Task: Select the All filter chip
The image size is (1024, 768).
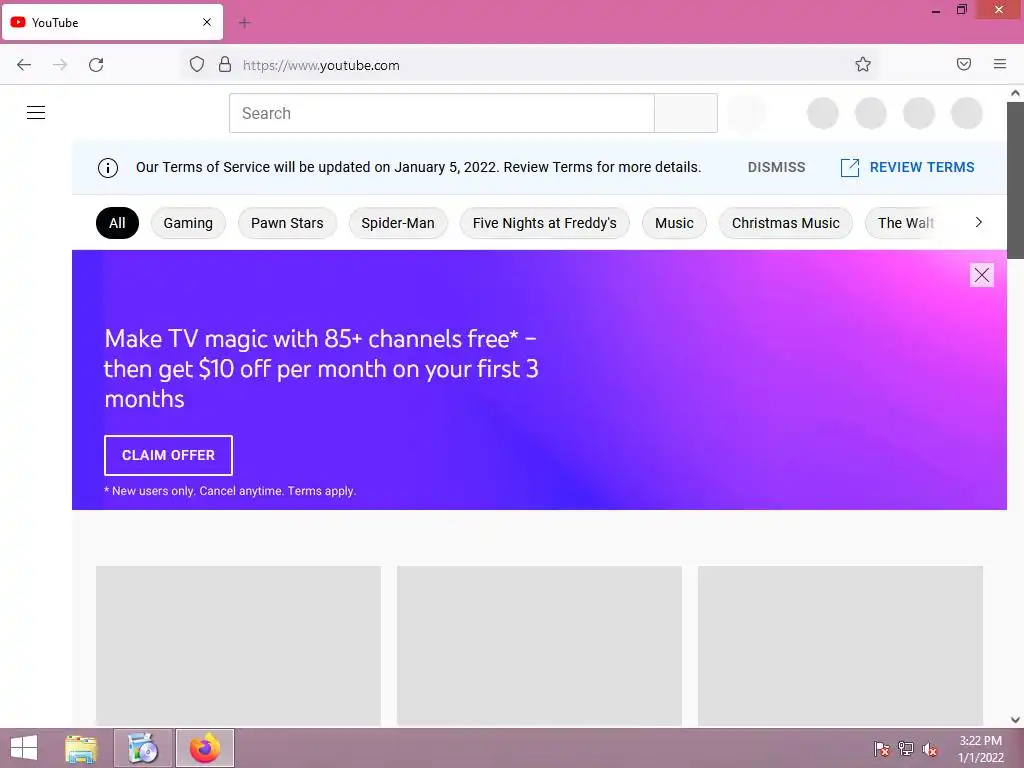Action: pyautogui.click(x=118, y=223)
